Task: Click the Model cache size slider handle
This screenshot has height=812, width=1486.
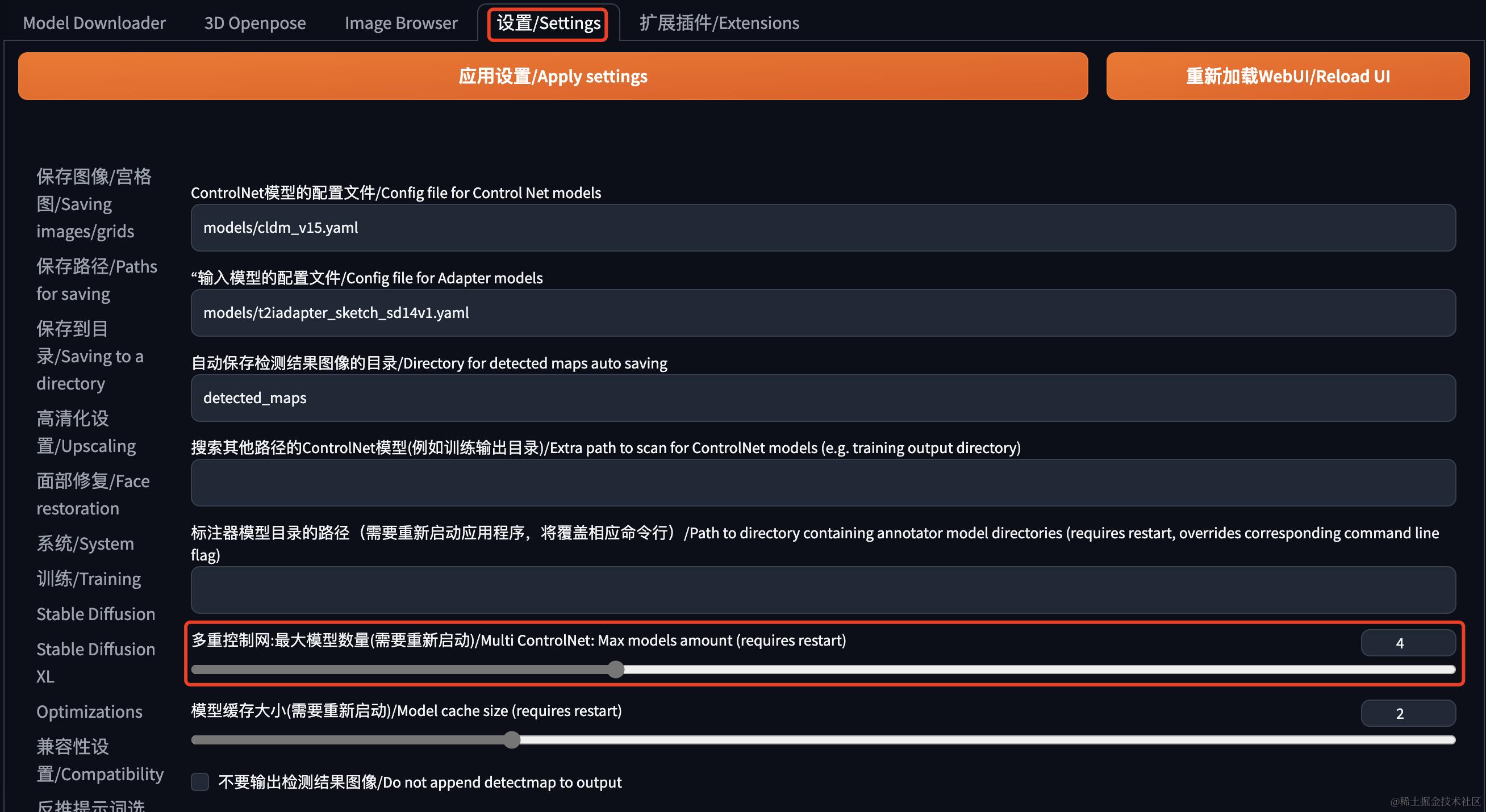Action: [511, 740]
